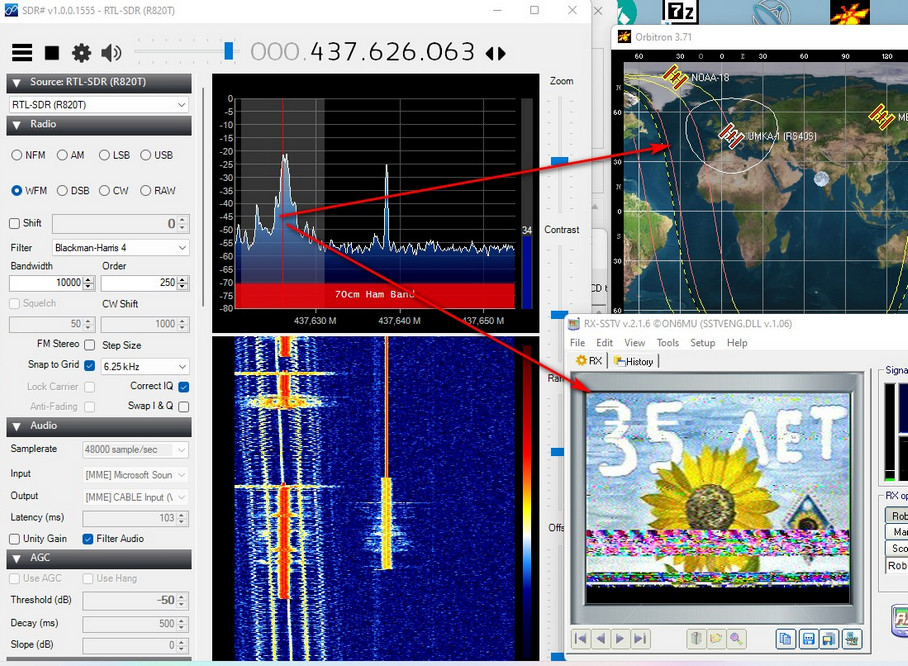Open the View menu in RX-SSTV
The width and height of the screenshot is (908, 666).
[635, 343]
